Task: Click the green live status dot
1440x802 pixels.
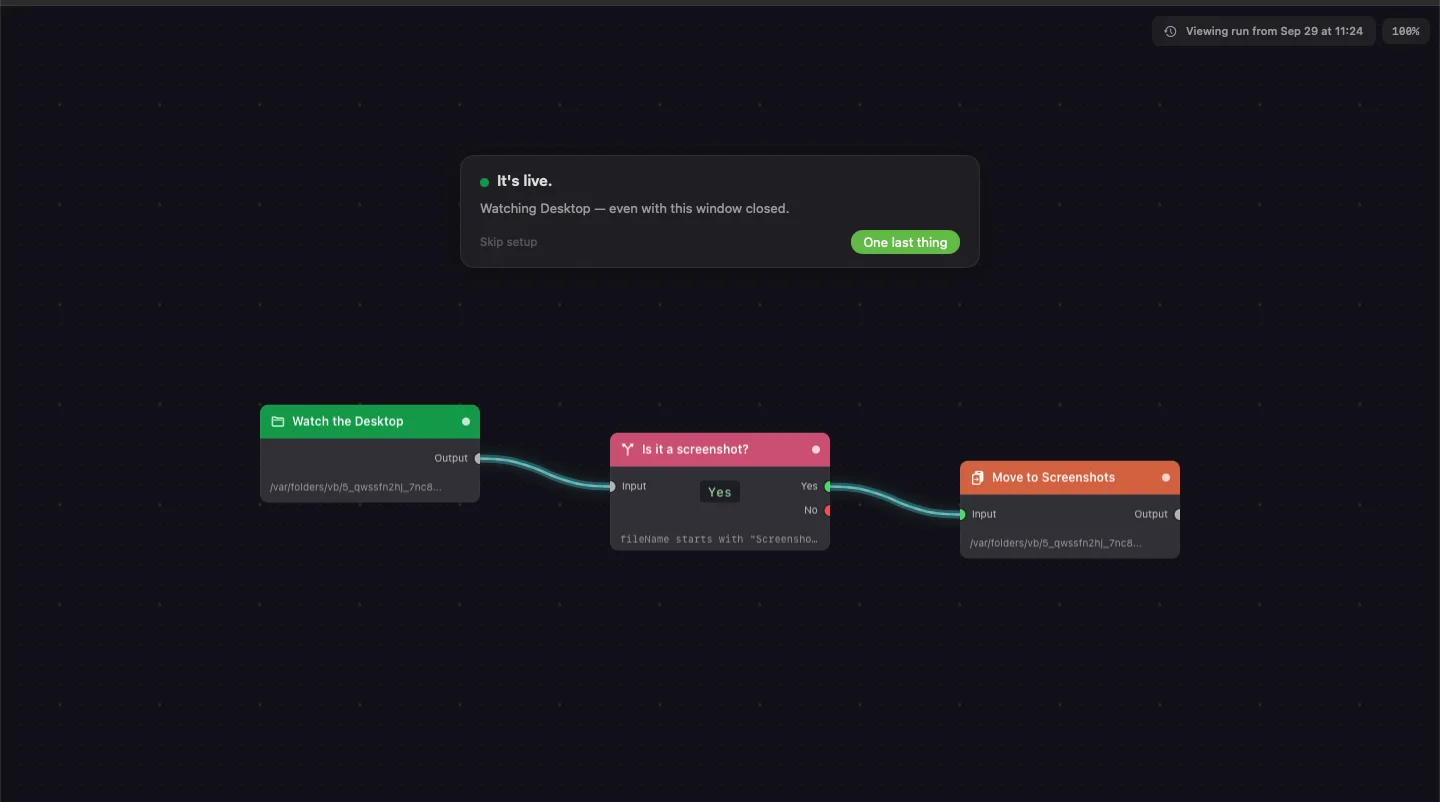Action: (x=485, y=182)
